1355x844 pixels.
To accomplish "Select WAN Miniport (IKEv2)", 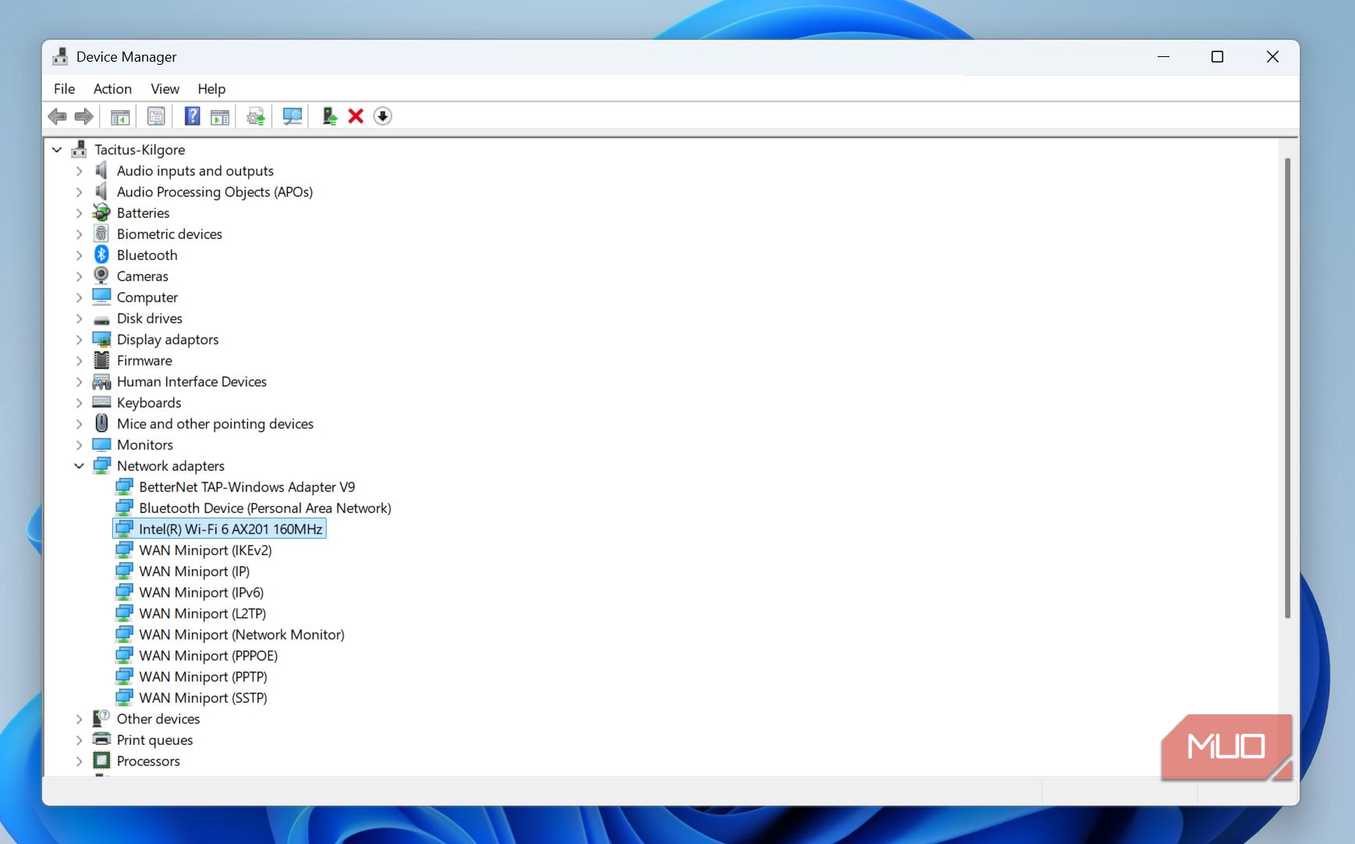I will [205, 550].
